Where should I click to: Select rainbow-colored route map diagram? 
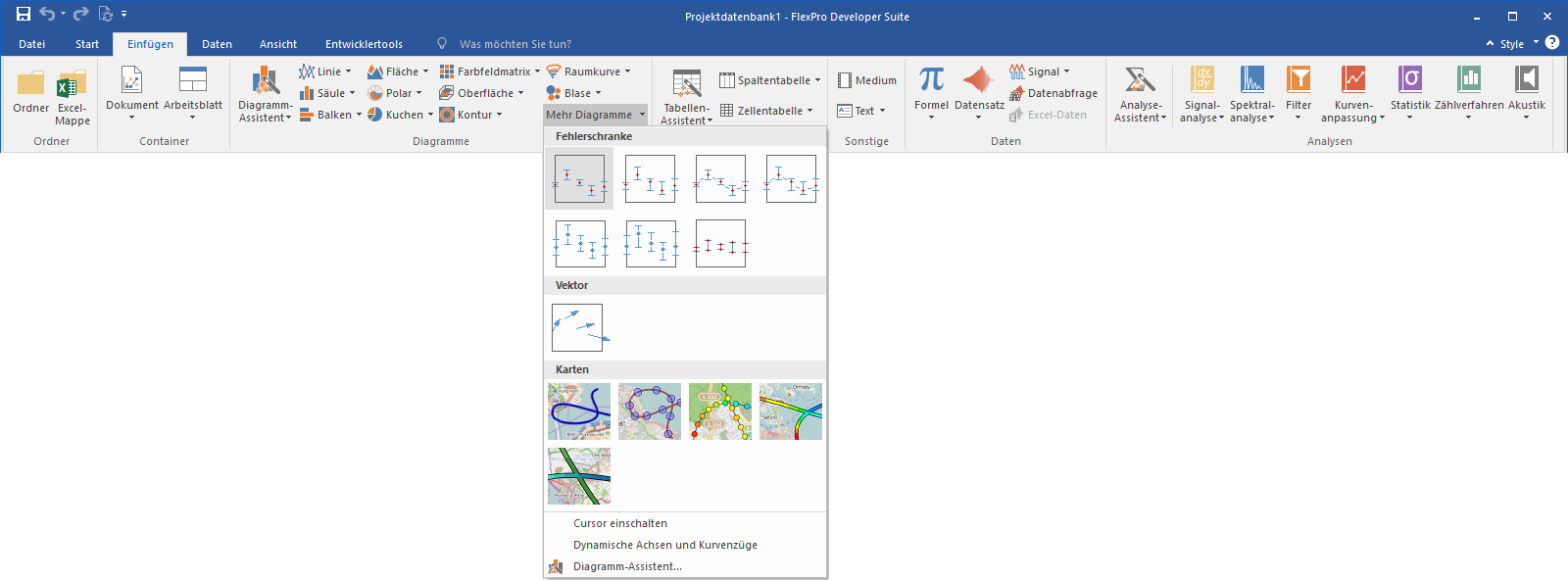[x=791, y=411]
